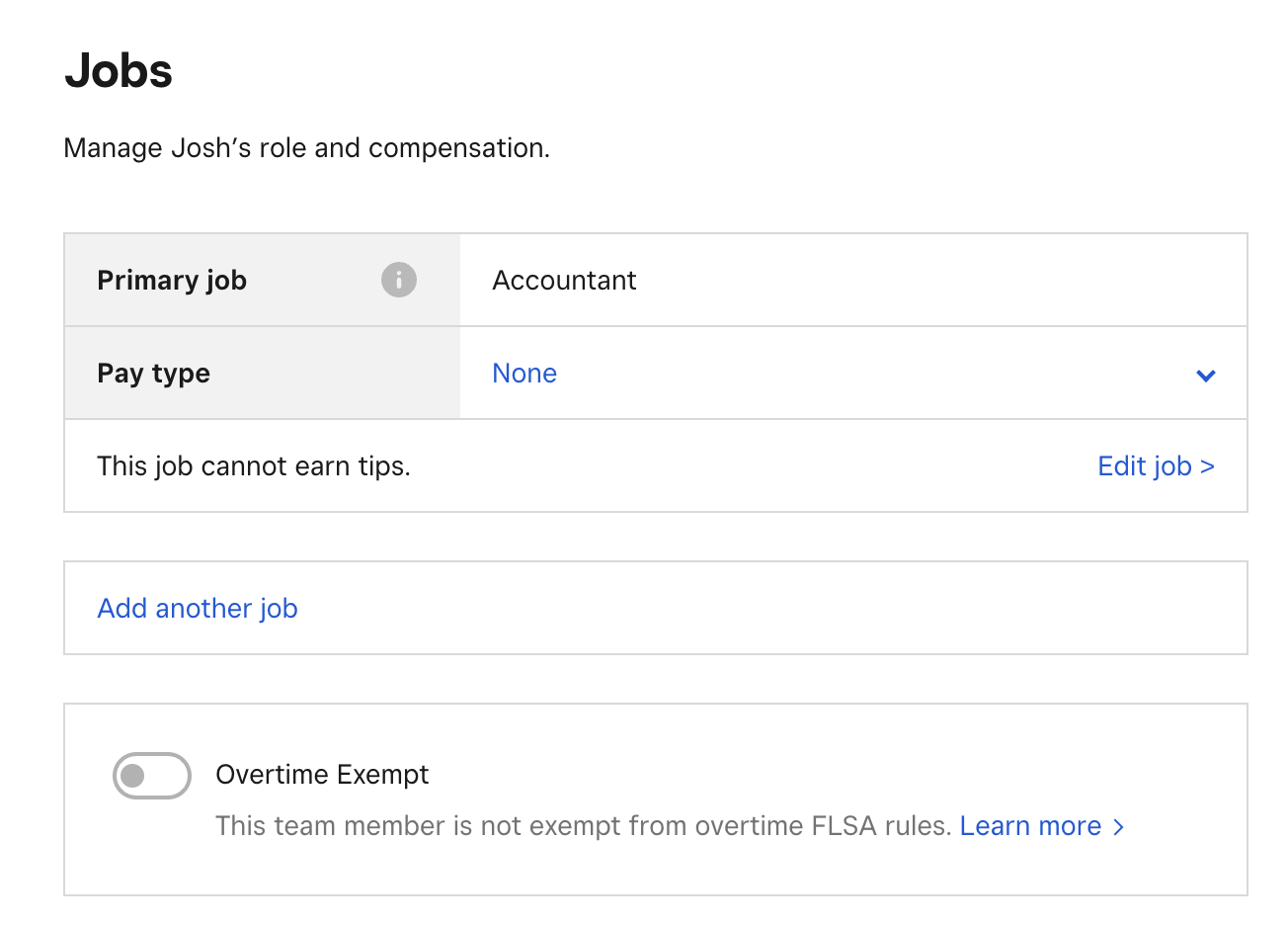Toggle the FLSA overtime exempt setting
Viewport: 1288px width, 925px height.
151,776
